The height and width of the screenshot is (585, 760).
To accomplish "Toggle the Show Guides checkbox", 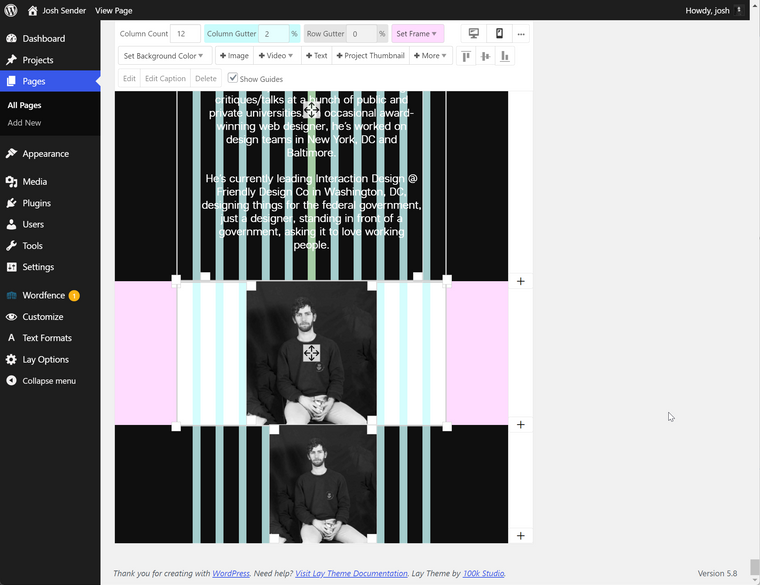I will point(233,78).
